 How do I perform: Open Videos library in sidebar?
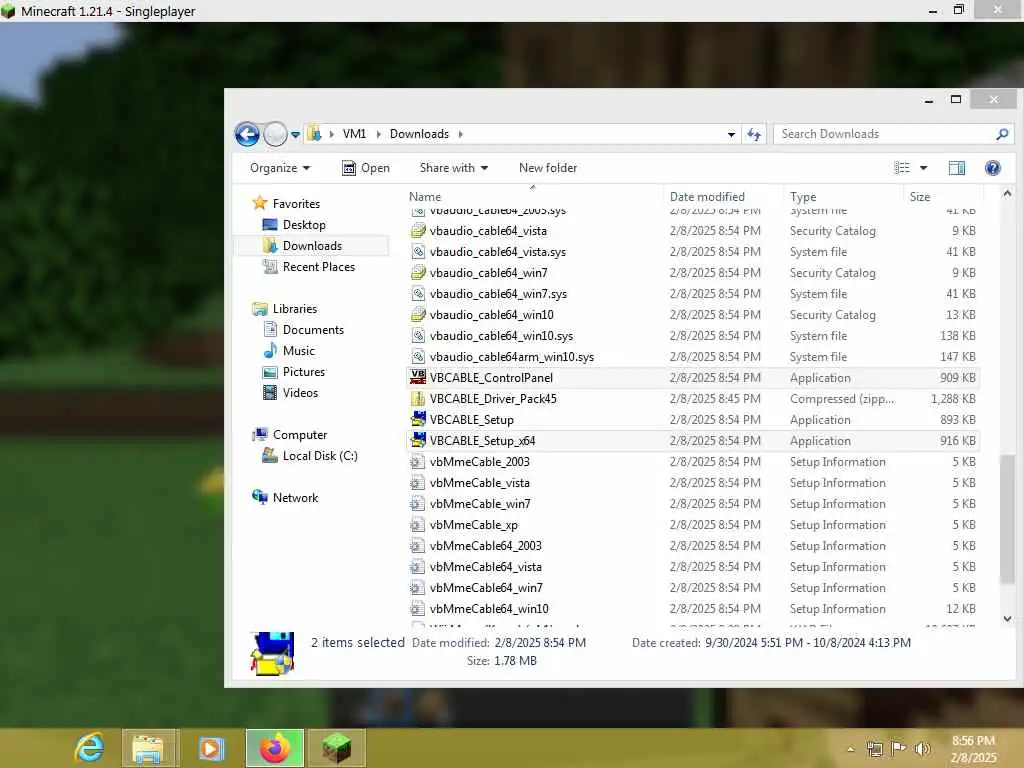click(x=300, y=392)
